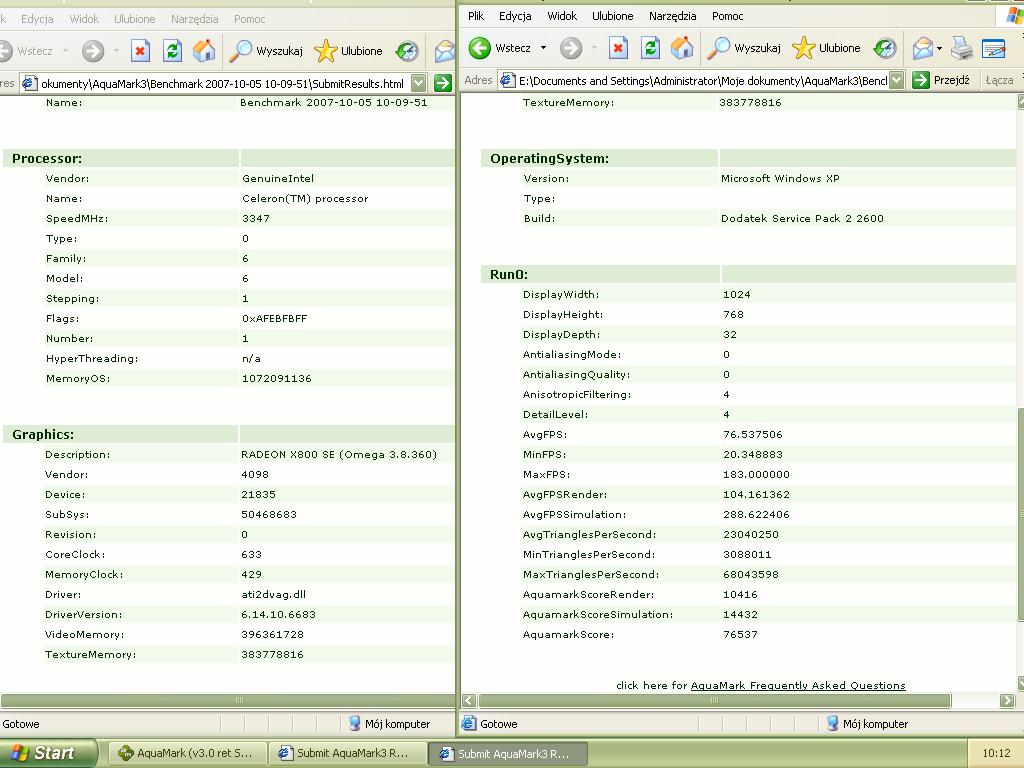Select Celeron(TM) processor name value

(x=305, y=199)
